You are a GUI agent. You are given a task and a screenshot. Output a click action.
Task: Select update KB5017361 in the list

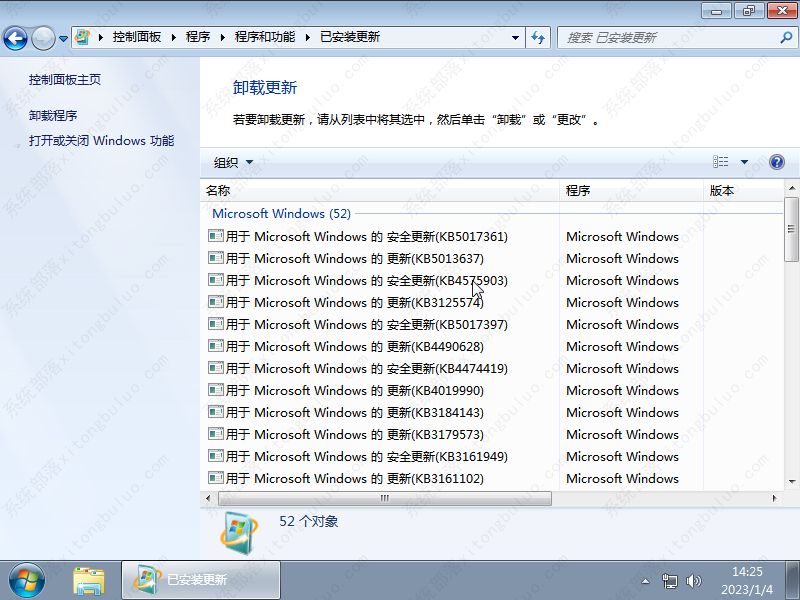(x=366, y=237)
